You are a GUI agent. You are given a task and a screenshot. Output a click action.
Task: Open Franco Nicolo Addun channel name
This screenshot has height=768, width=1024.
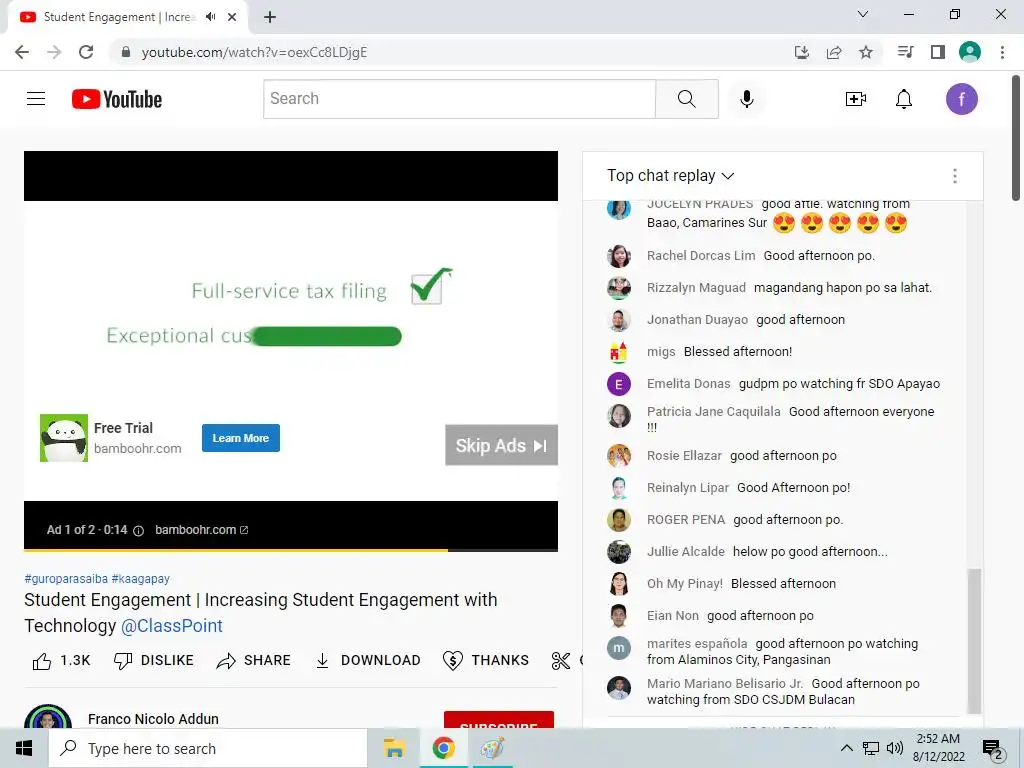pos(153,719)
